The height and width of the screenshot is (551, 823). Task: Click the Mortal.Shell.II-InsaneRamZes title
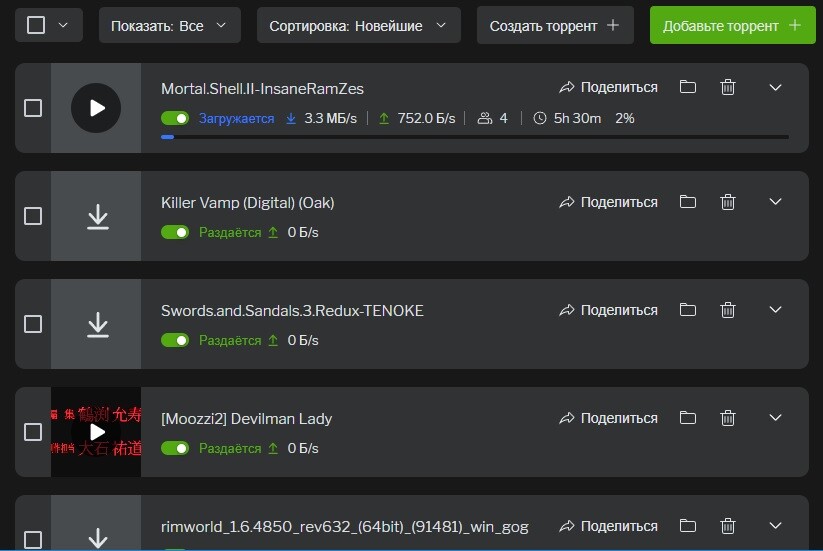point(262,89)
